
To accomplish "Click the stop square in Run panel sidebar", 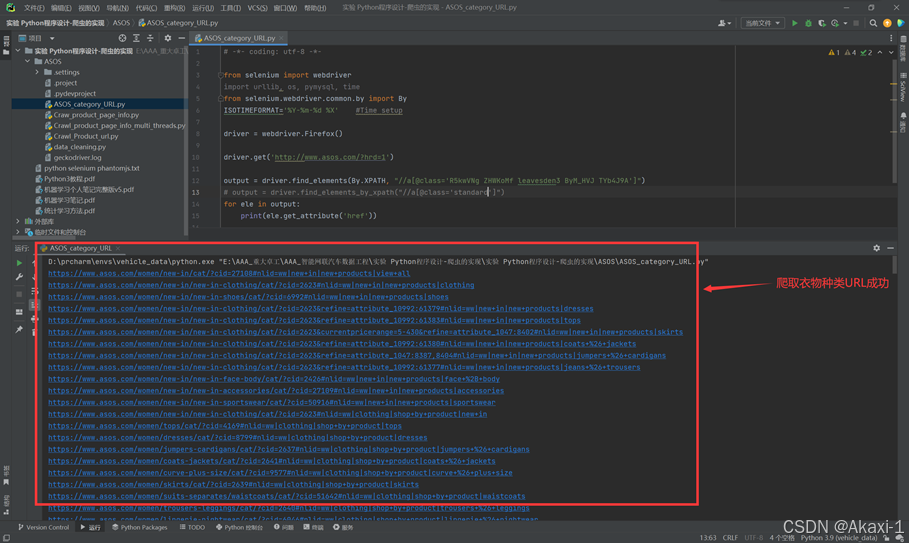I will pyautogui.click(x=19, y=294).
